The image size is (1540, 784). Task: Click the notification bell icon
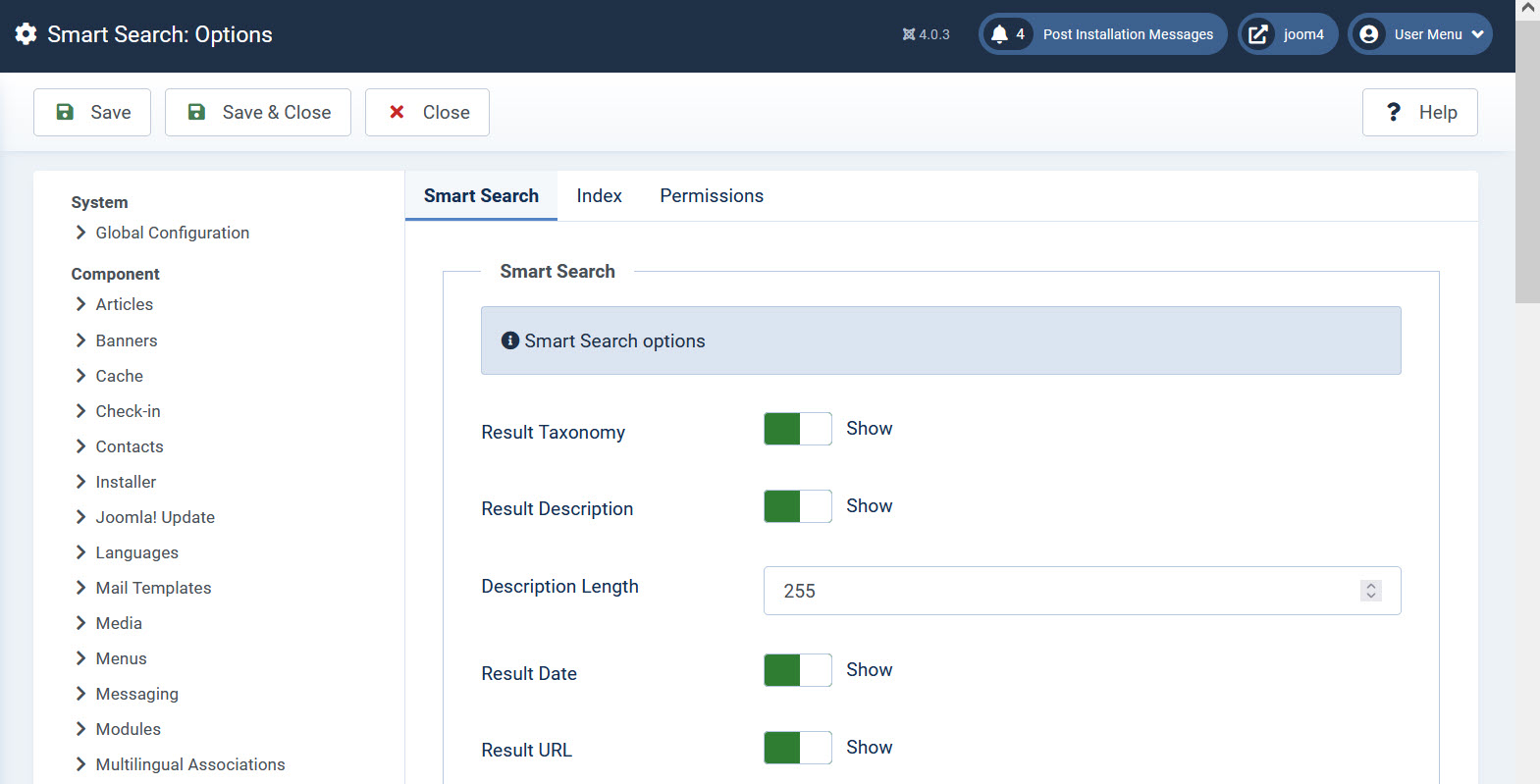point(999,34)
